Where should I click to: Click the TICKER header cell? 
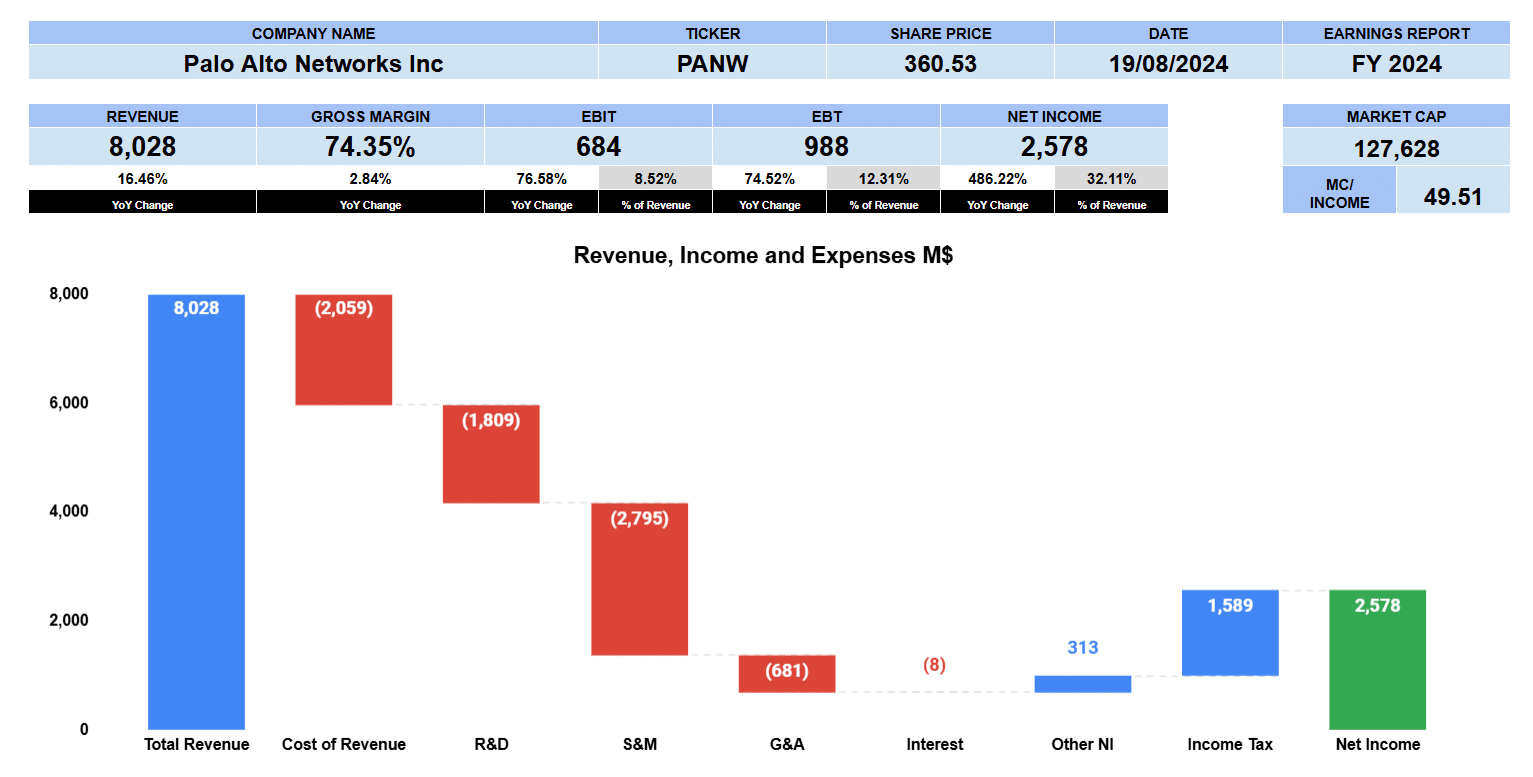pos(712,33)
